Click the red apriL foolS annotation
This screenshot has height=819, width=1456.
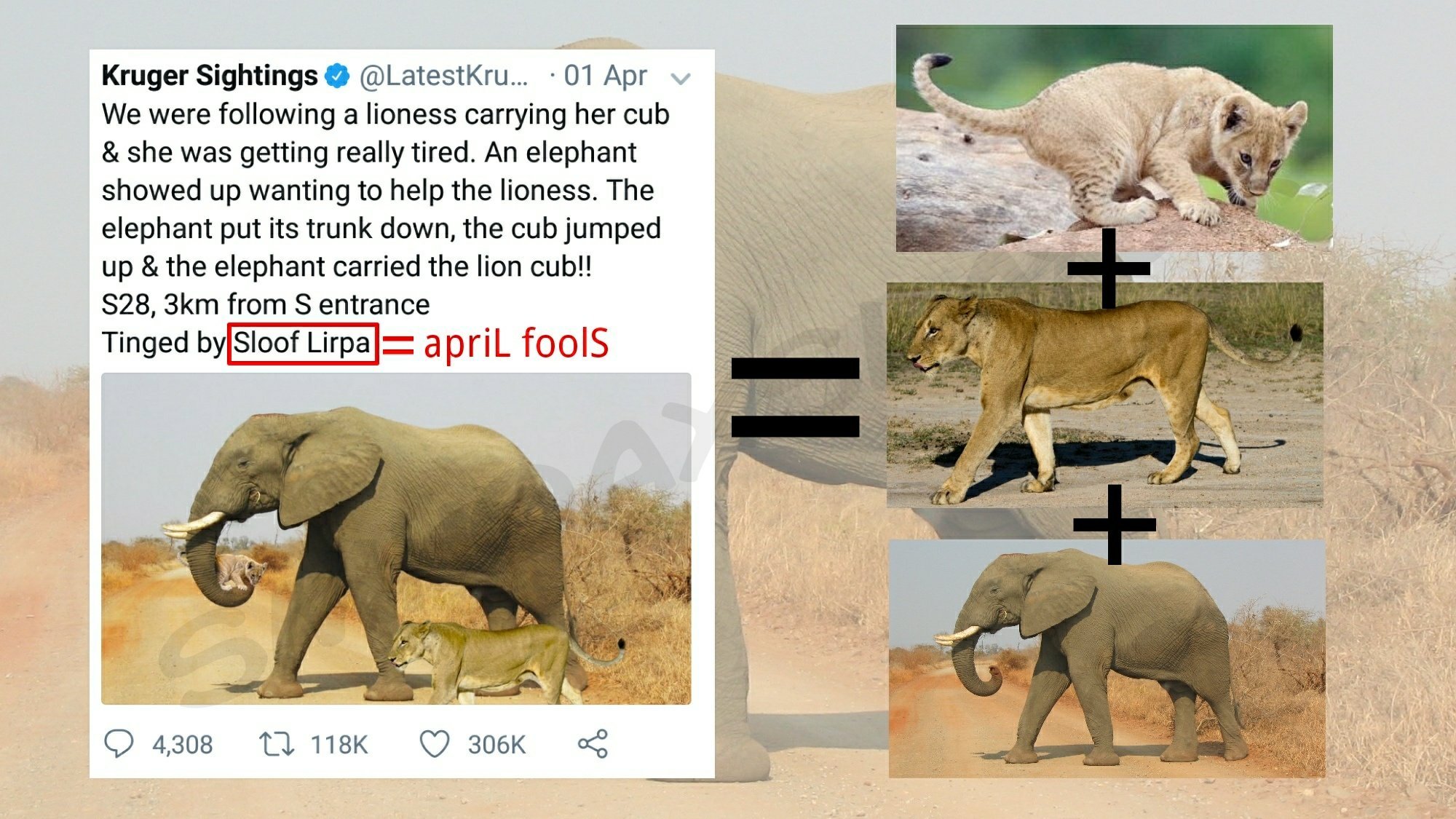tap(516, 343)
